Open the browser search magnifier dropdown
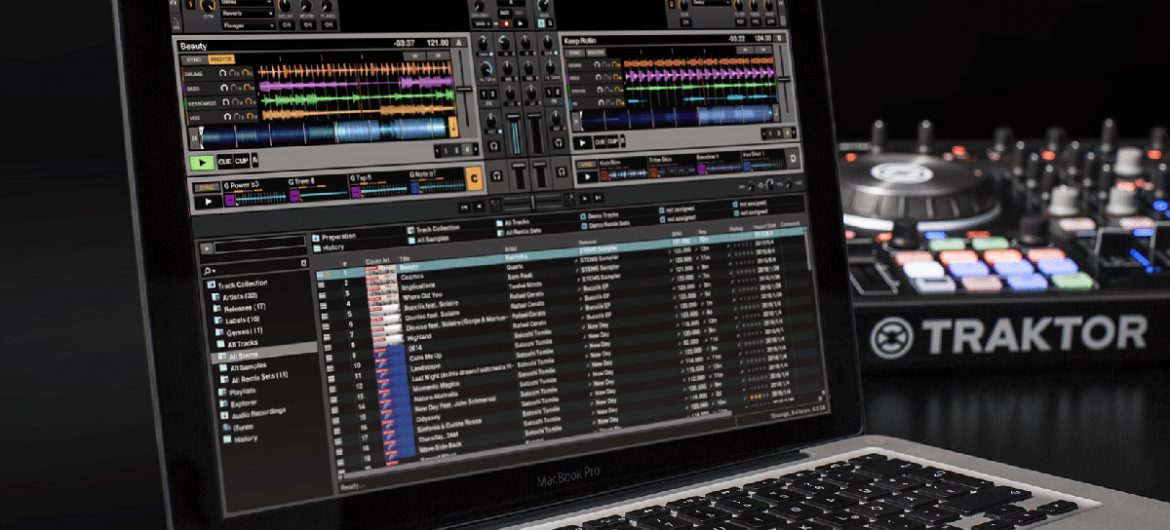Viewport: 1170px width, 530px height. 210,269
